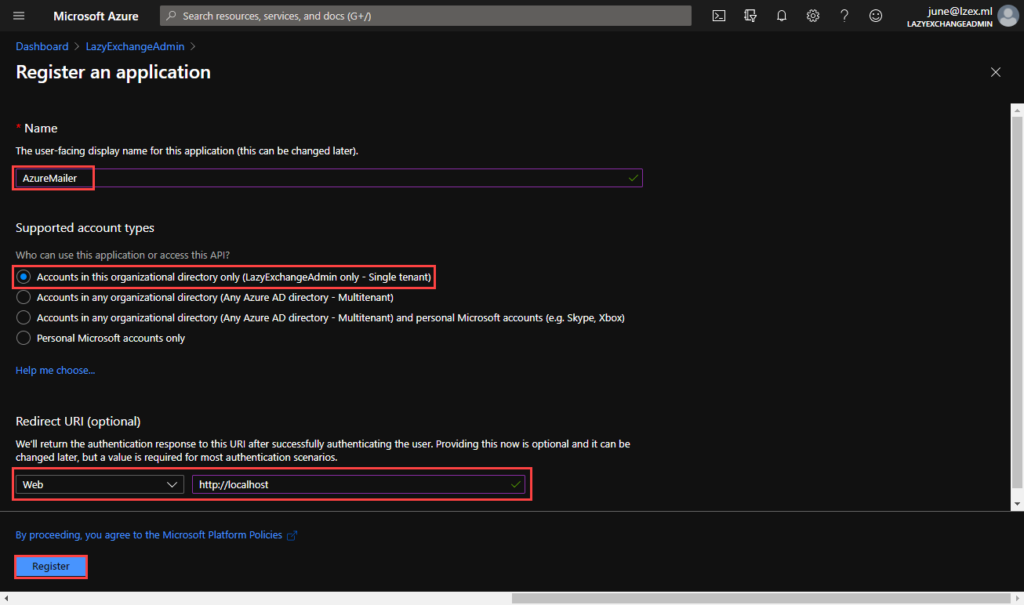
Task: Open the feedback smiley icon
Action: pos(876,16)
